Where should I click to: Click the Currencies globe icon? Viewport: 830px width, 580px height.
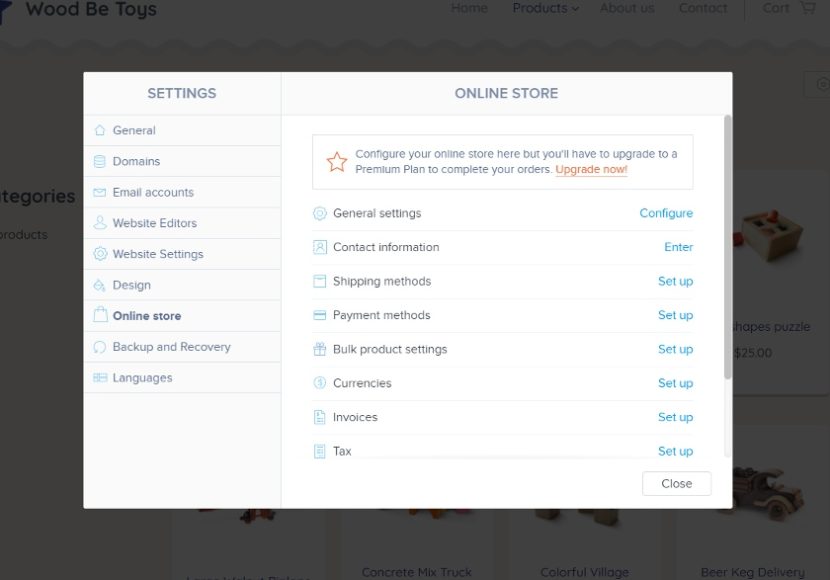(x=320, y=383)
